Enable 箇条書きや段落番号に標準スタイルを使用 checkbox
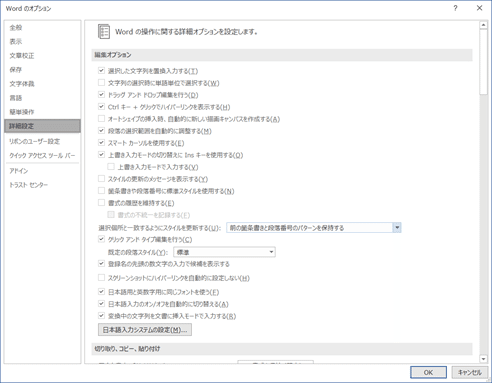492x383 pixels. [101, 191]
